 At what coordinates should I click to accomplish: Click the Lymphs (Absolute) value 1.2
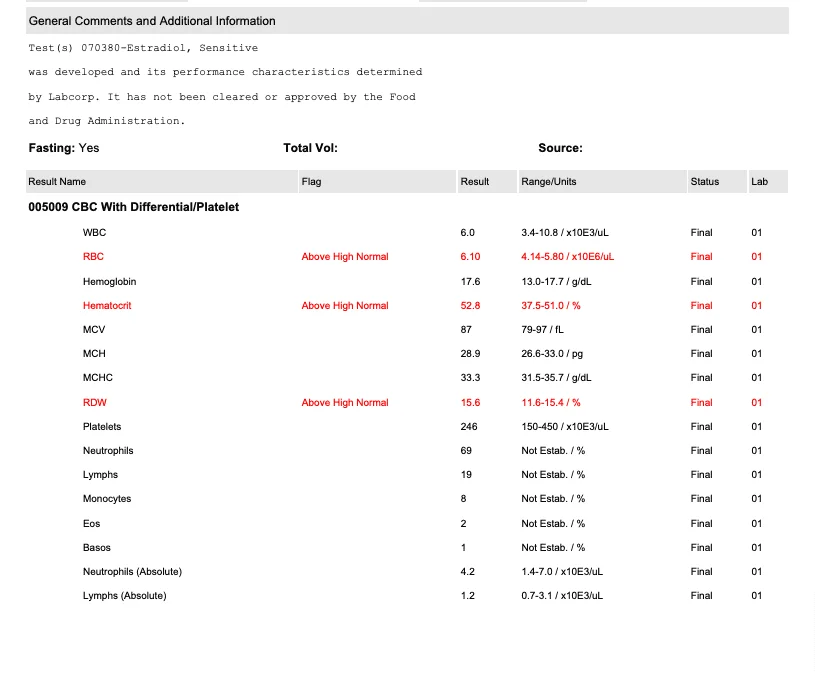pos(468,595)
